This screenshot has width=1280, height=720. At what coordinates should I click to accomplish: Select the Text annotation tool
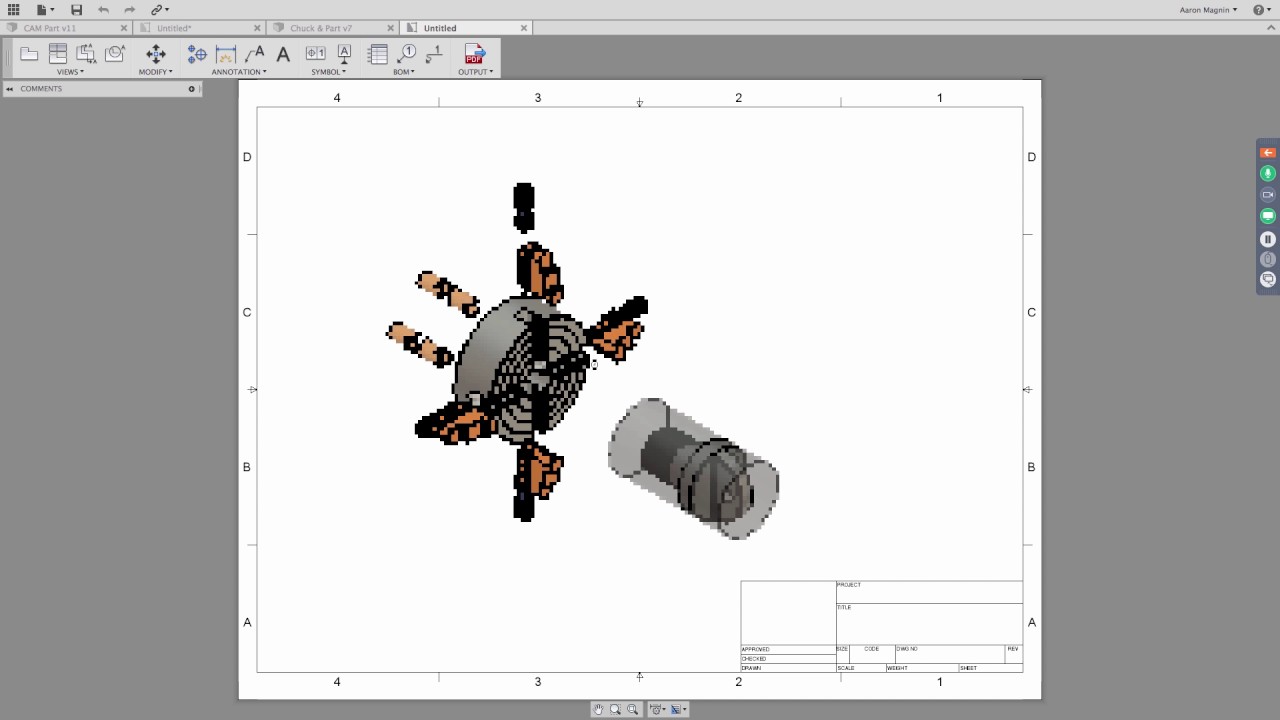point(283,54)
